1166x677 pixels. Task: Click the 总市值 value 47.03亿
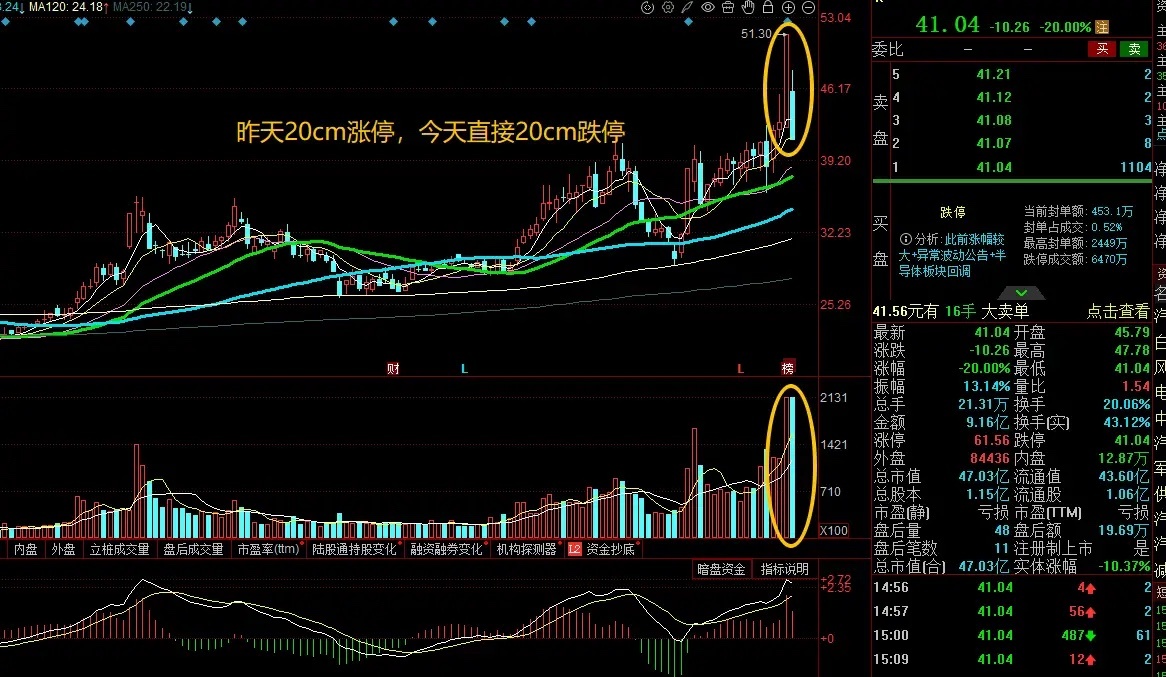point(983,476)
